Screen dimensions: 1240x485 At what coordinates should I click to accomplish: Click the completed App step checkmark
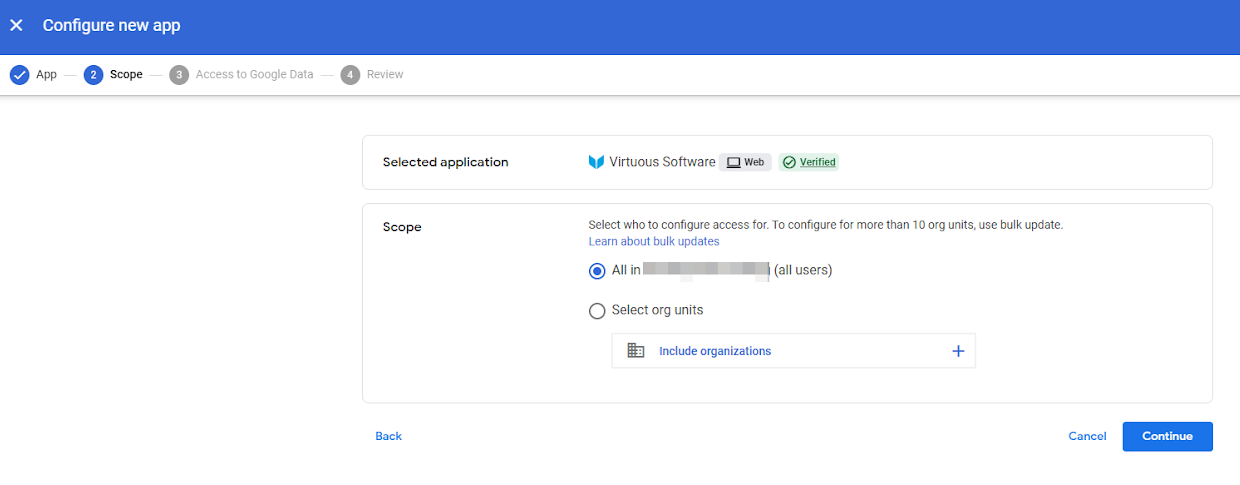[x=19, y=75]
